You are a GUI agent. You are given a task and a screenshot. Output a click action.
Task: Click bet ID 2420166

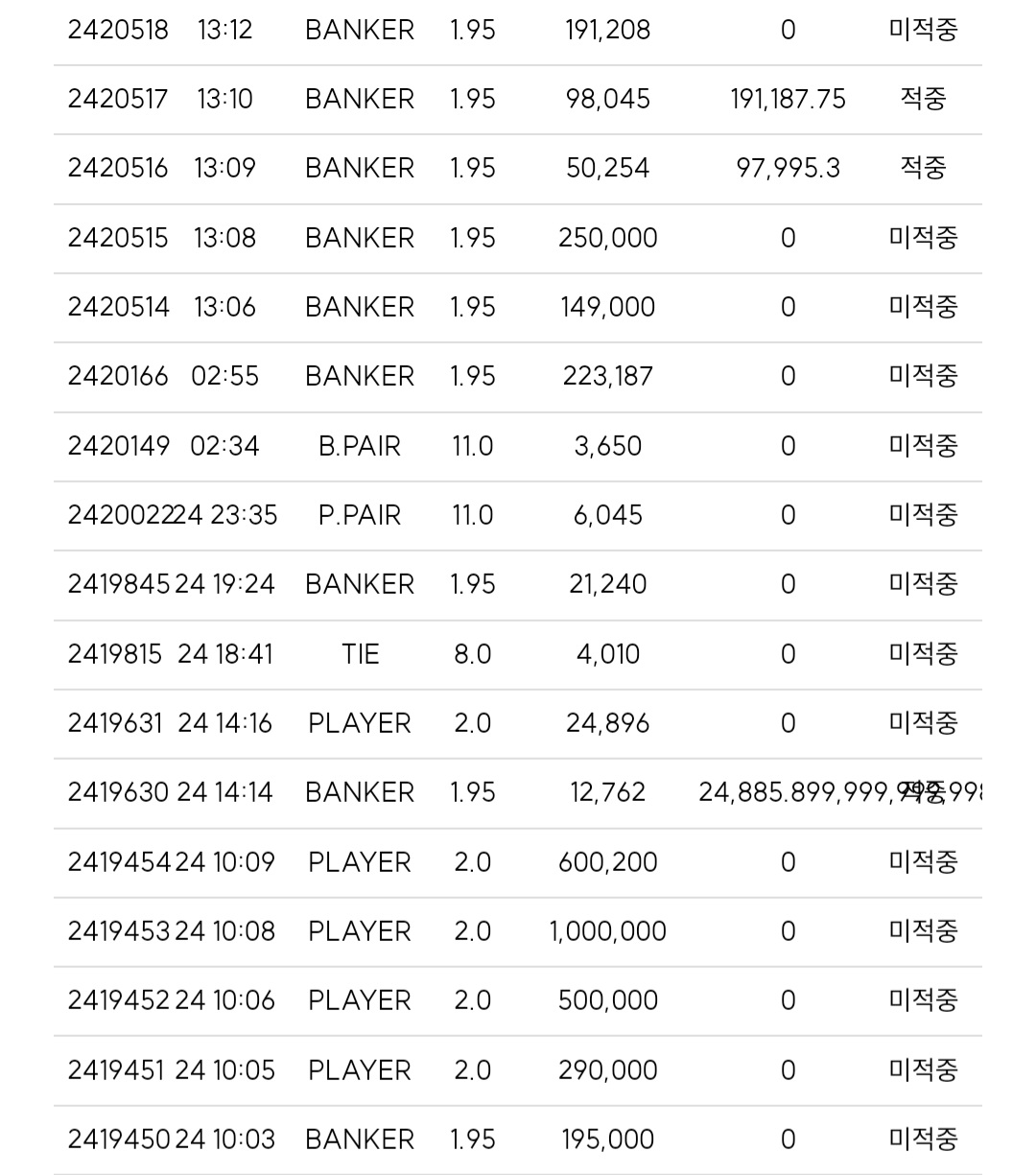(118, 376)
